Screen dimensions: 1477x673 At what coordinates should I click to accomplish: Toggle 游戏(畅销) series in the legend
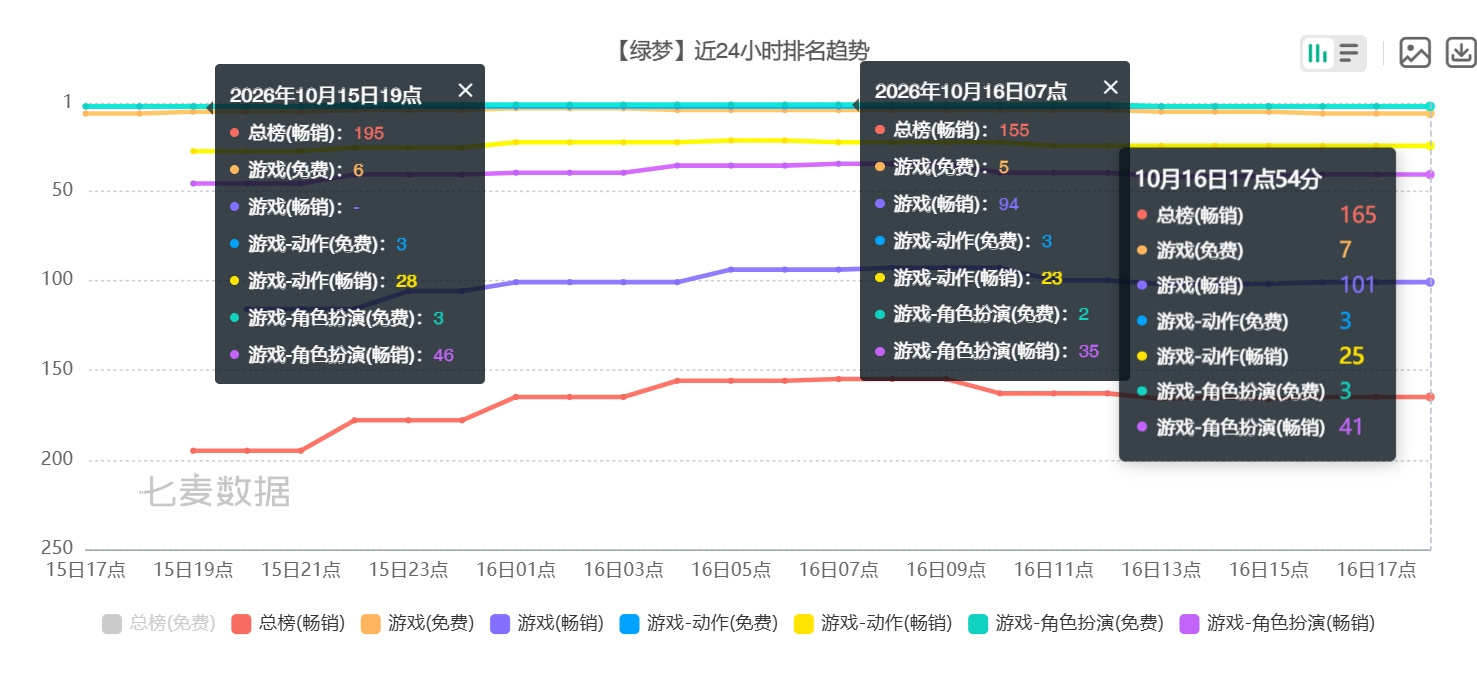pos(546,623)
